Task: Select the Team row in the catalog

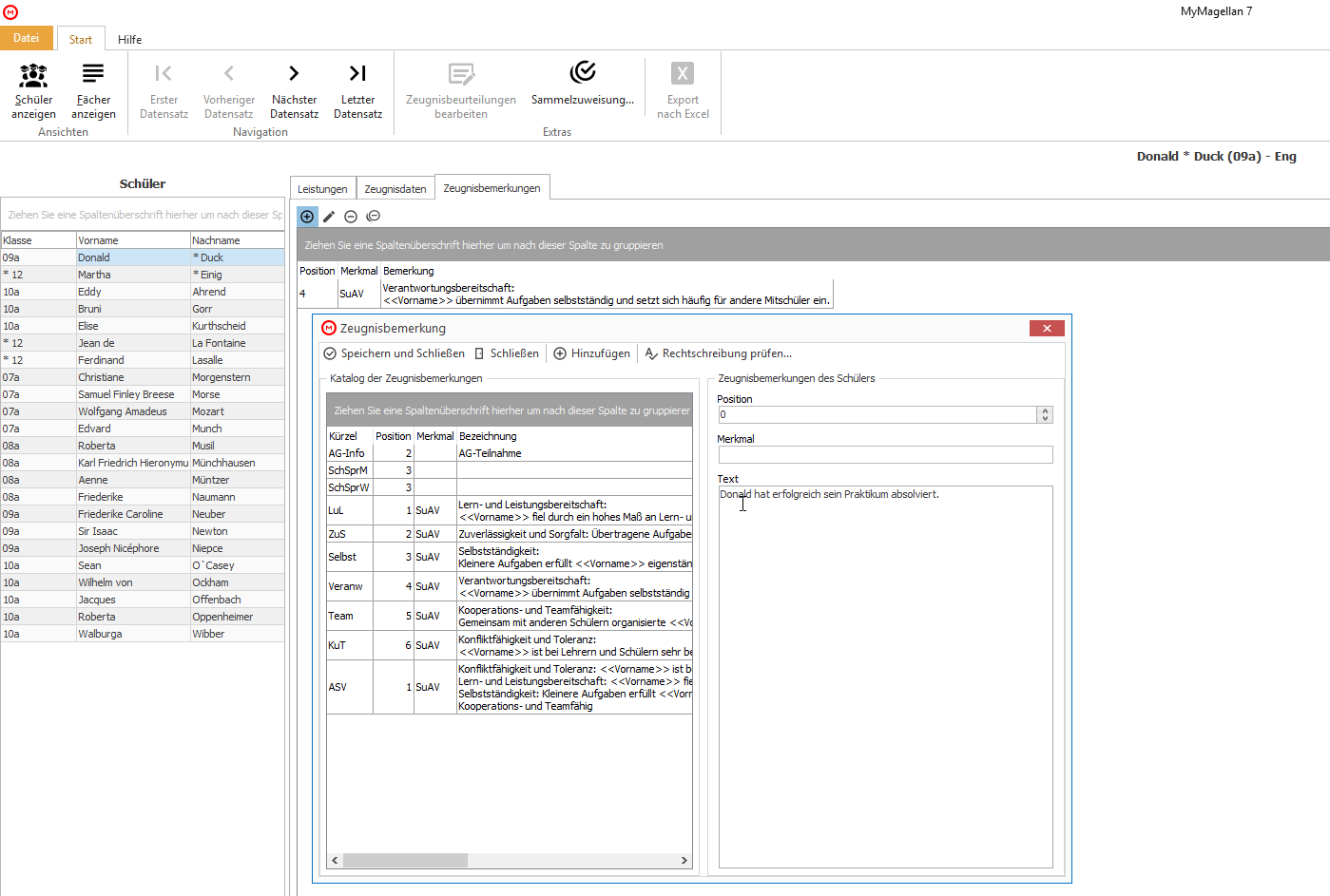Action: (510, 616)
